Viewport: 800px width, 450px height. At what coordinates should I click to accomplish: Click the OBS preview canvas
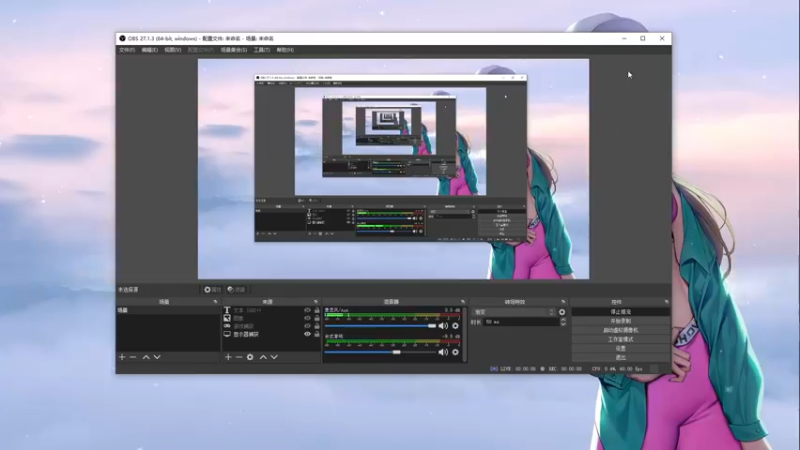tap(393, 169)
